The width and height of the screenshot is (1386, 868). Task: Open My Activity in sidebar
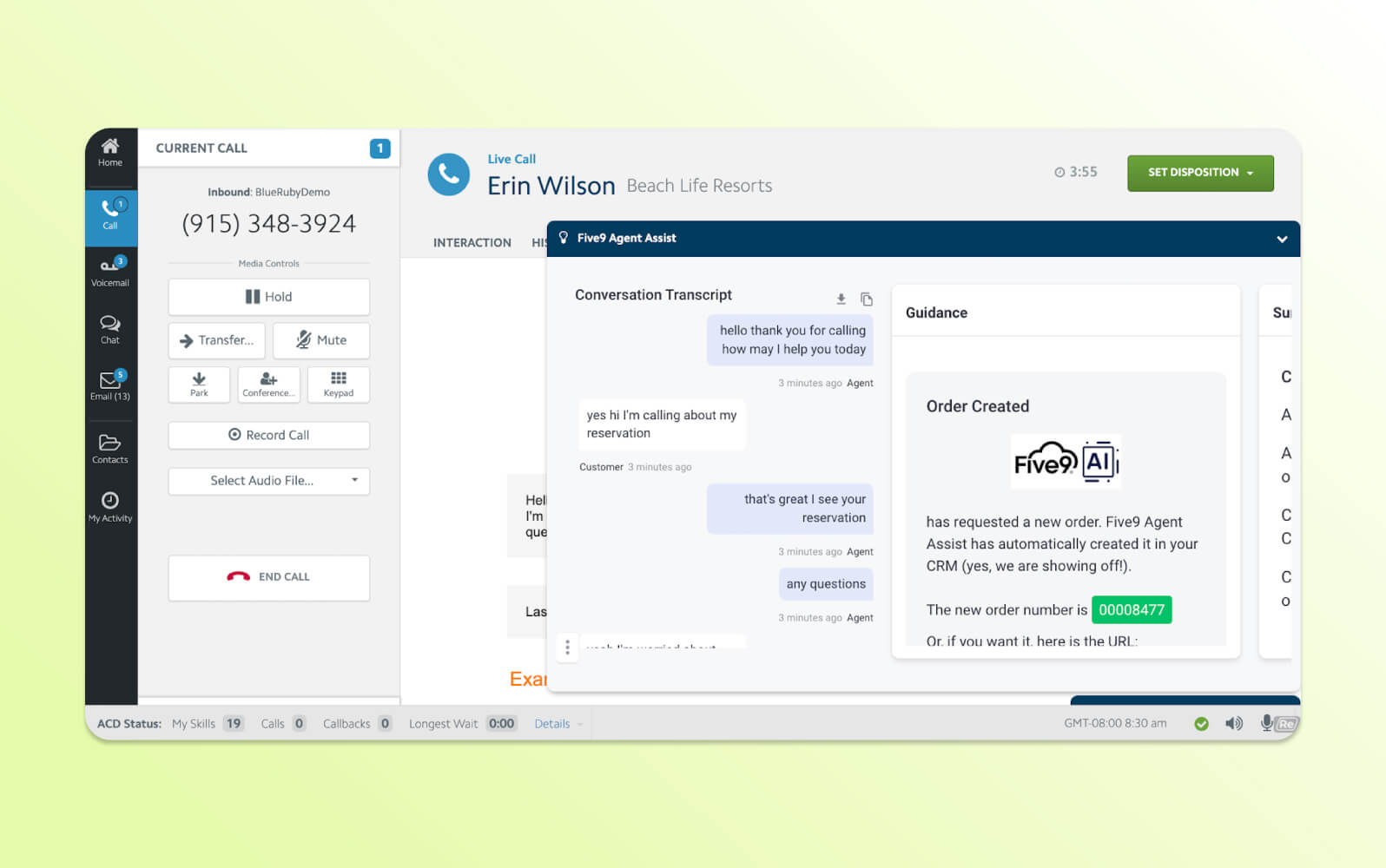(x=110, y=507)
